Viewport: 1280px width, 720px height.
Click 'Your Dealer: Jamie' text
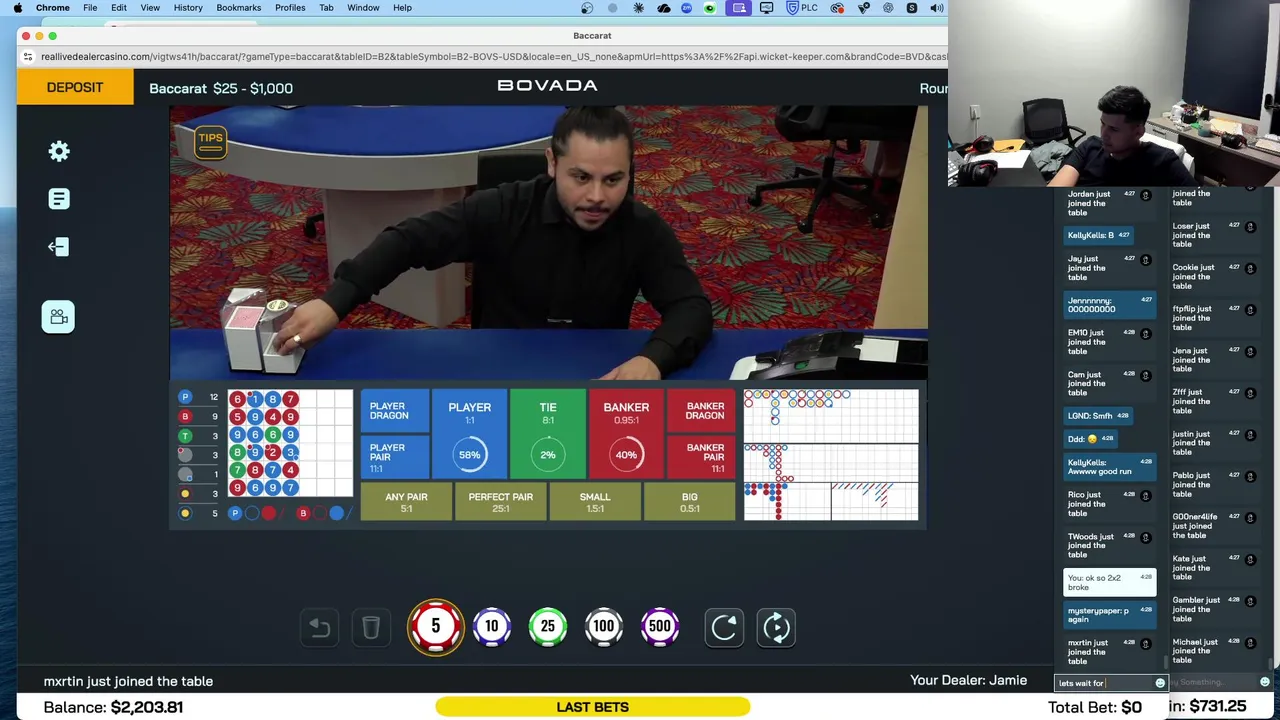tap(968, 680)
